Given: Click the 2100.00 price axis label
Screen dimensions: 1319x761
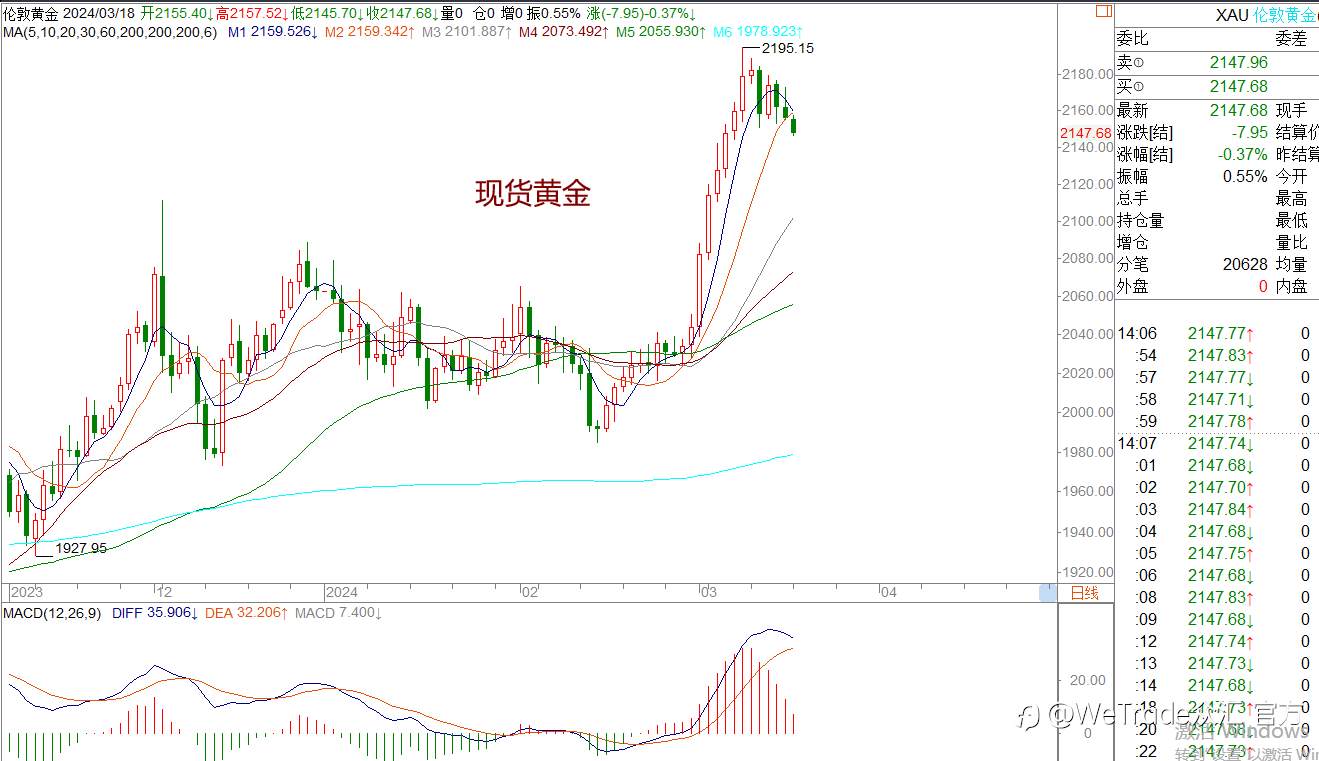Looking at the screenshot, I should click(1090, 221).
